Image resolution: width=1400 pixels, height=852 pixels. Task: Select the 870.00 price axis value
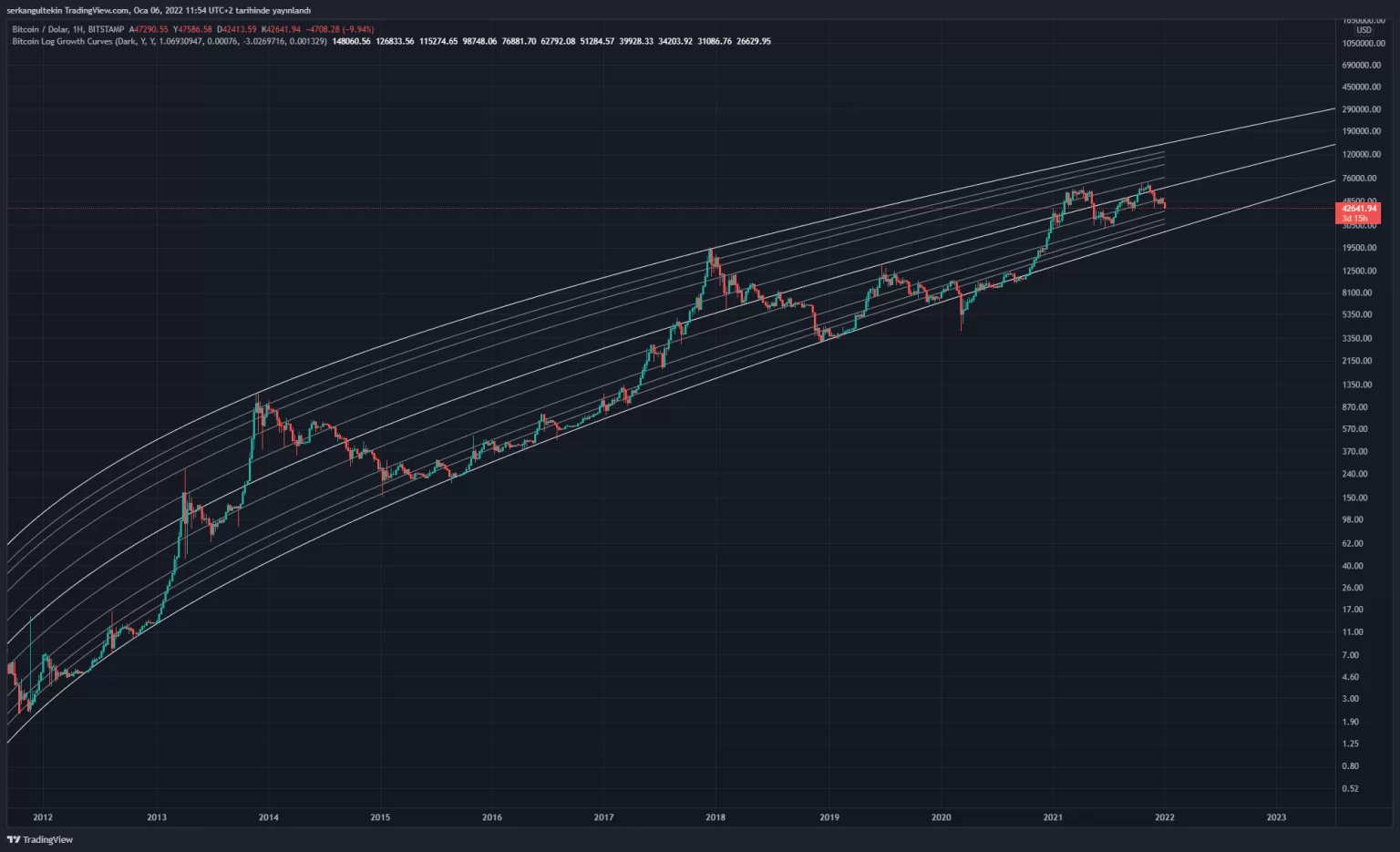coord(1355,406)
